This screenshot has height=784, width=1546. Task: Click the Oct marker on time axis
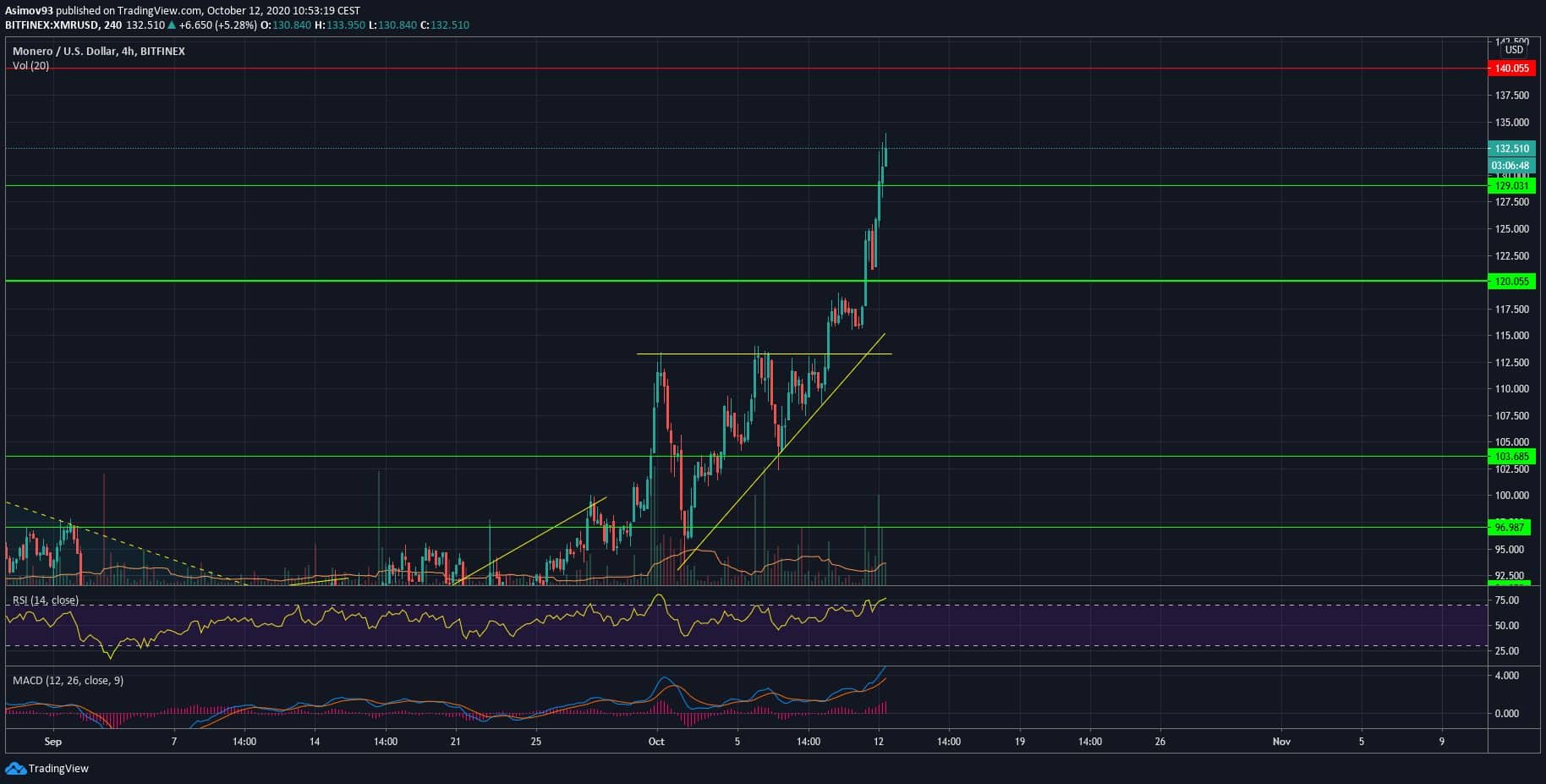[x=656, y=742]
